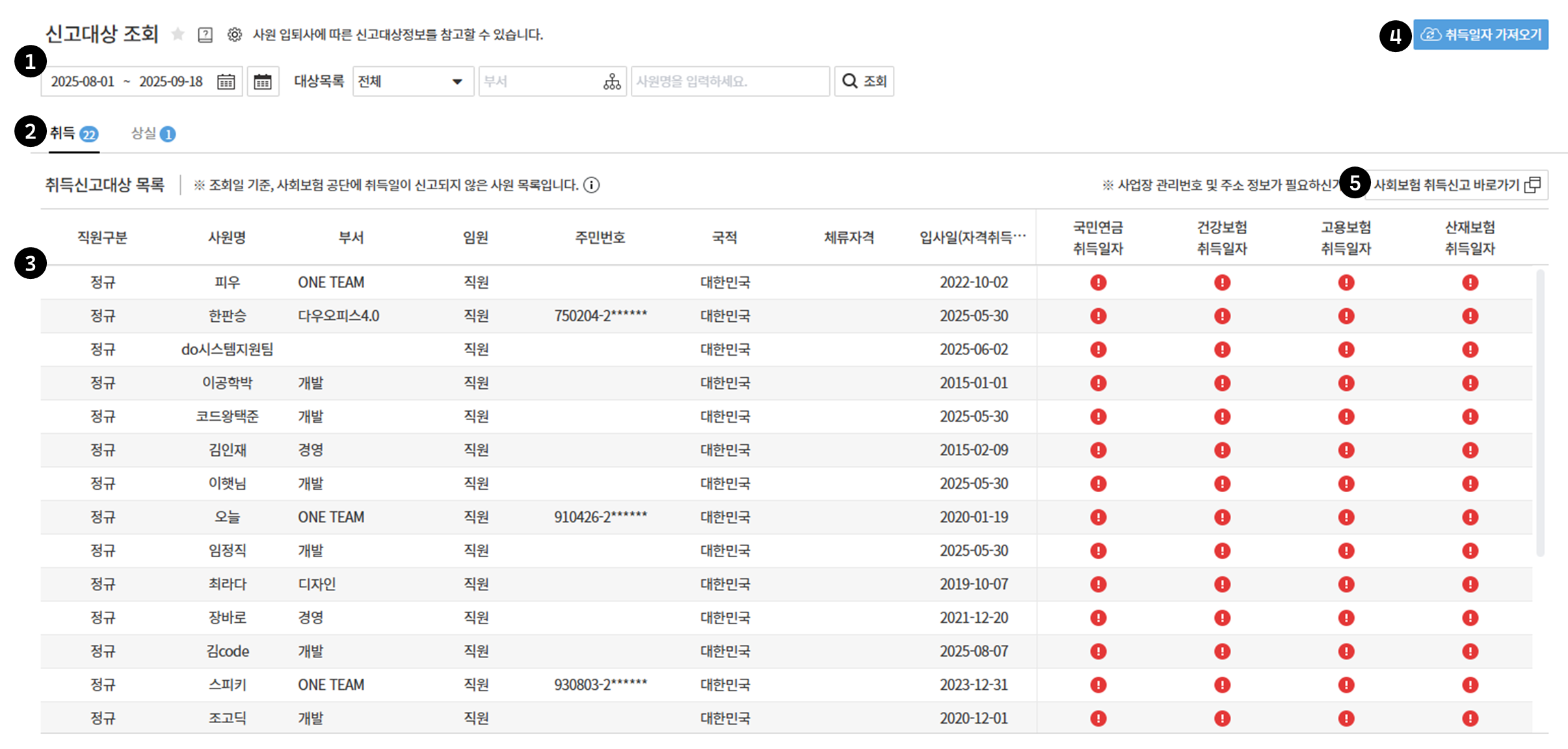Open the help question mark icon

[206, 34]
